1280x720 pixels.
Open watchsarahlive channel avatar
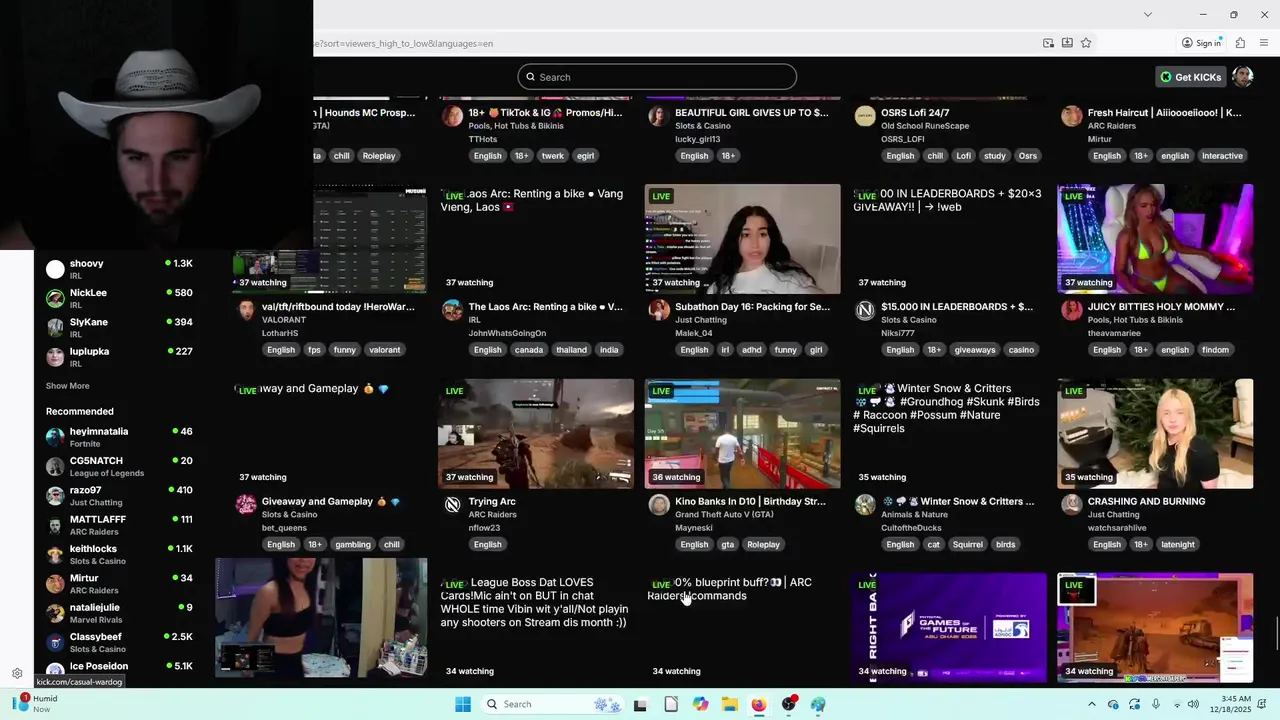[1072, 504]
